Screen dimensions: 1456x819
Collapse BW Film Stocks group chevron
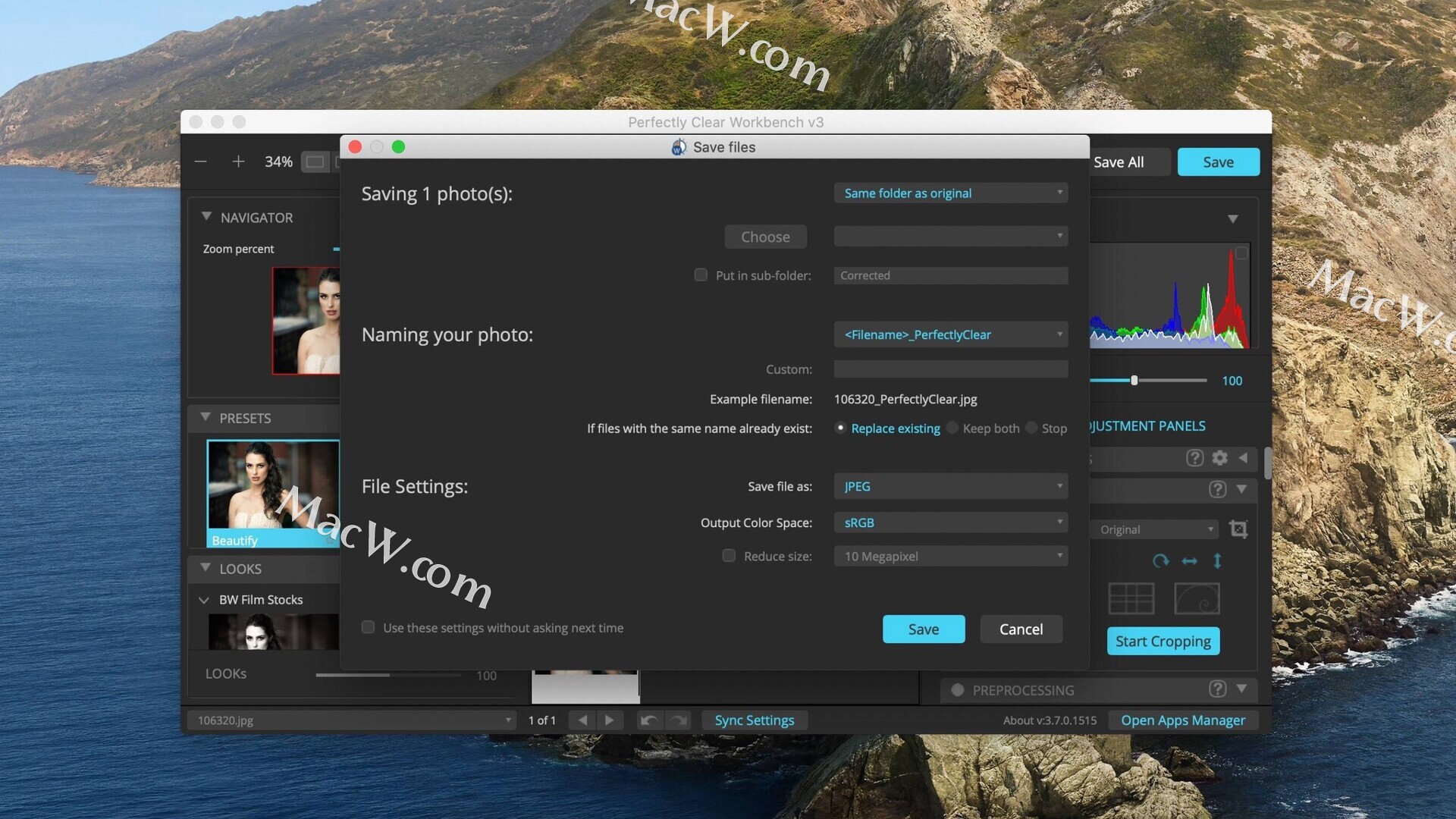(203, 600)
